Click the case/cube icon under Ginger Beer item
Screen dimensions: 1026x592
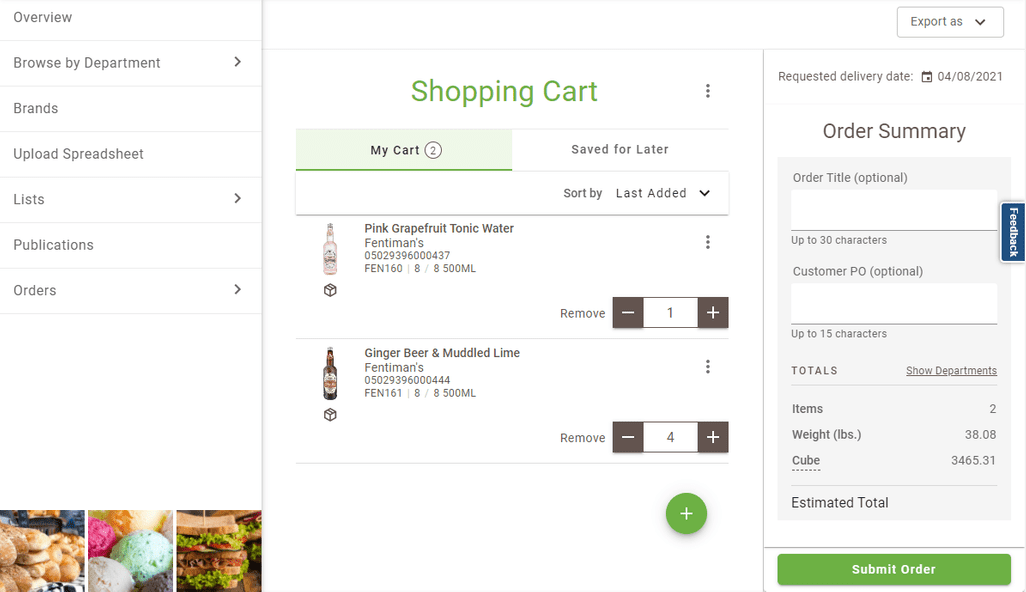tap(330, 414)
